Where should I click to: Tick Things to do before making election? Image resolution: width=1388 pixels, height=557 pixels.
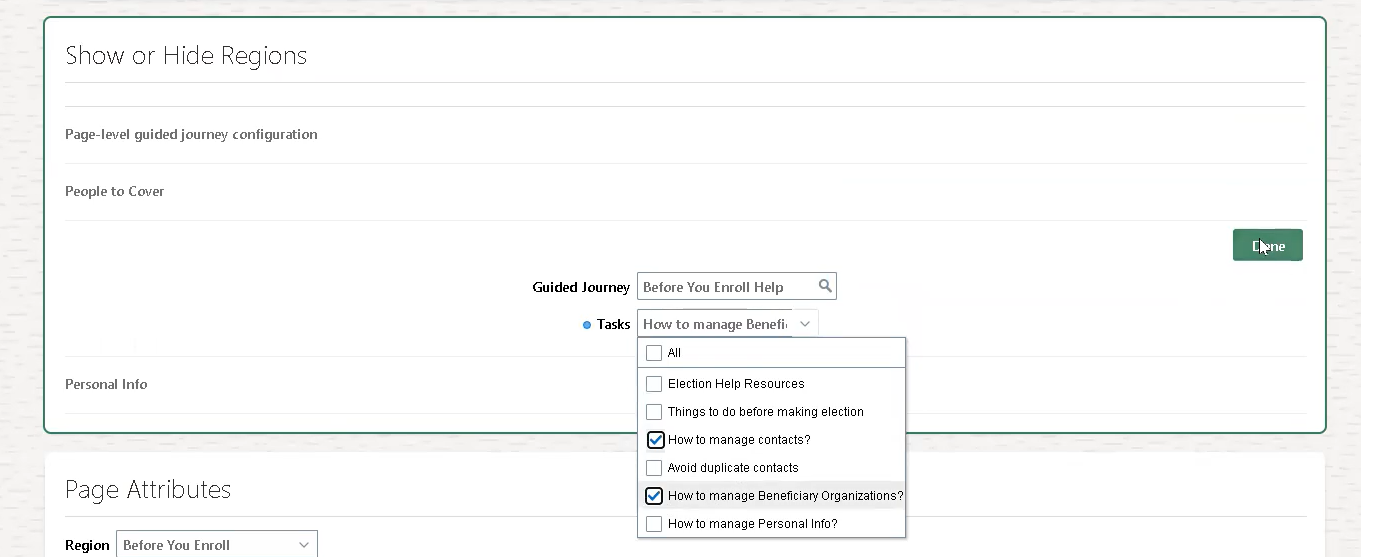click(x=654, y=412)
